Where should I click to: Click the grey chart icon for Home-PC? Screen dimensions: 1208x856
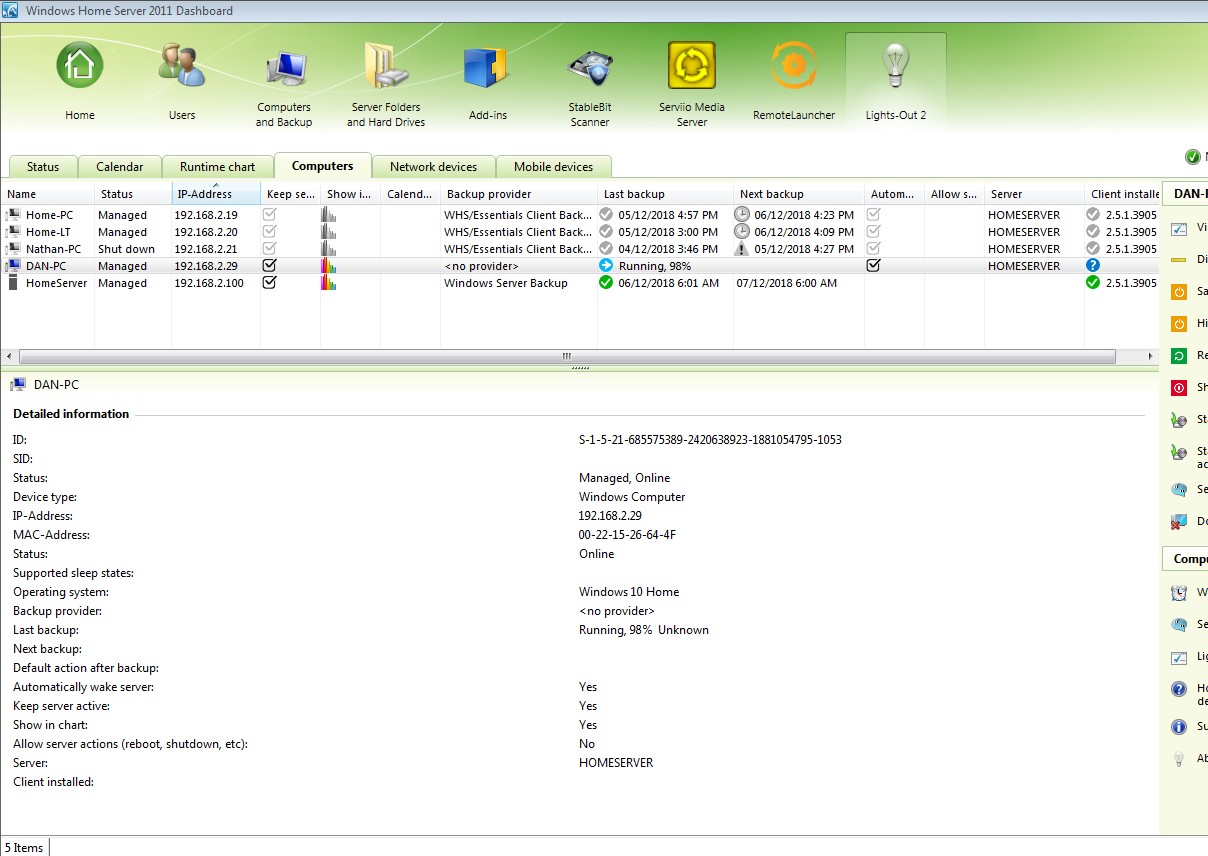[327, 215]
